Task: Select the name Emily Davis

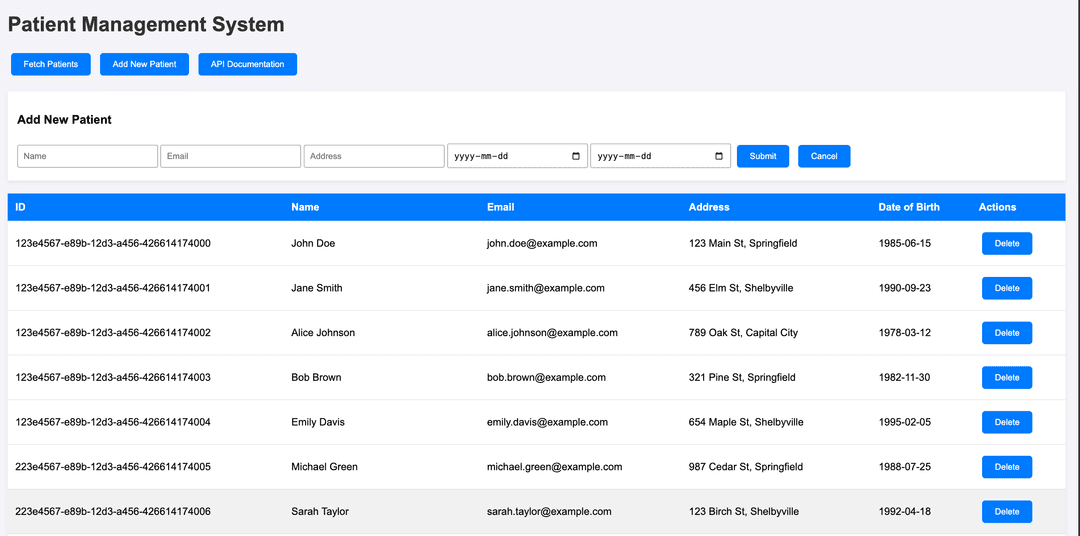Action: point(318,422)
